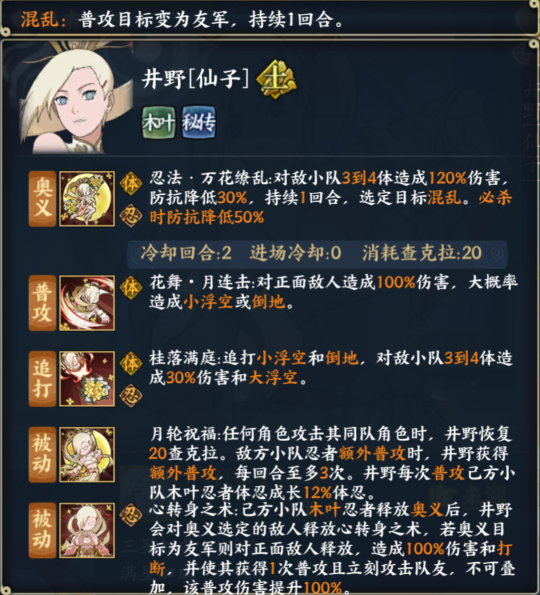Click the 普攻 skill label

pyautogui.click(x=43, y=303)
